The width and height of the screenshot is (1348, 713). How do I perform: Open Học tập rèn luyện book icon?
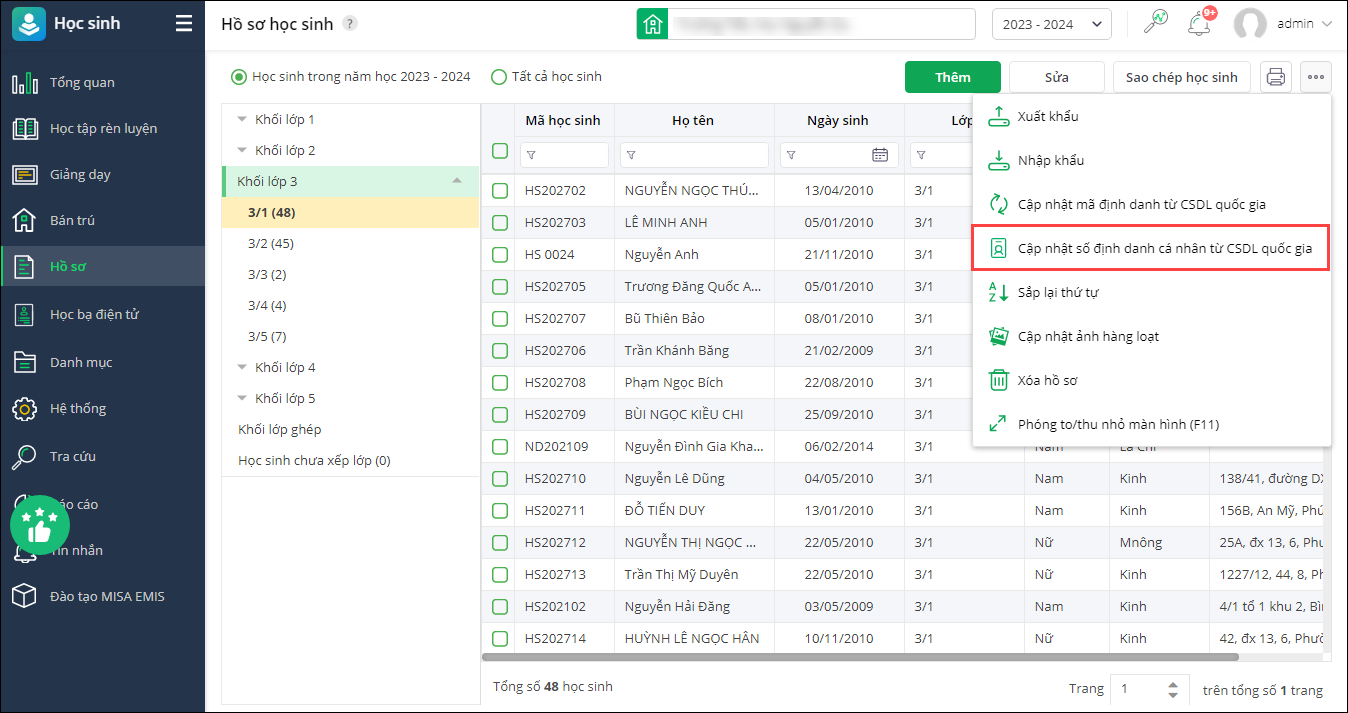pos(25,129)
